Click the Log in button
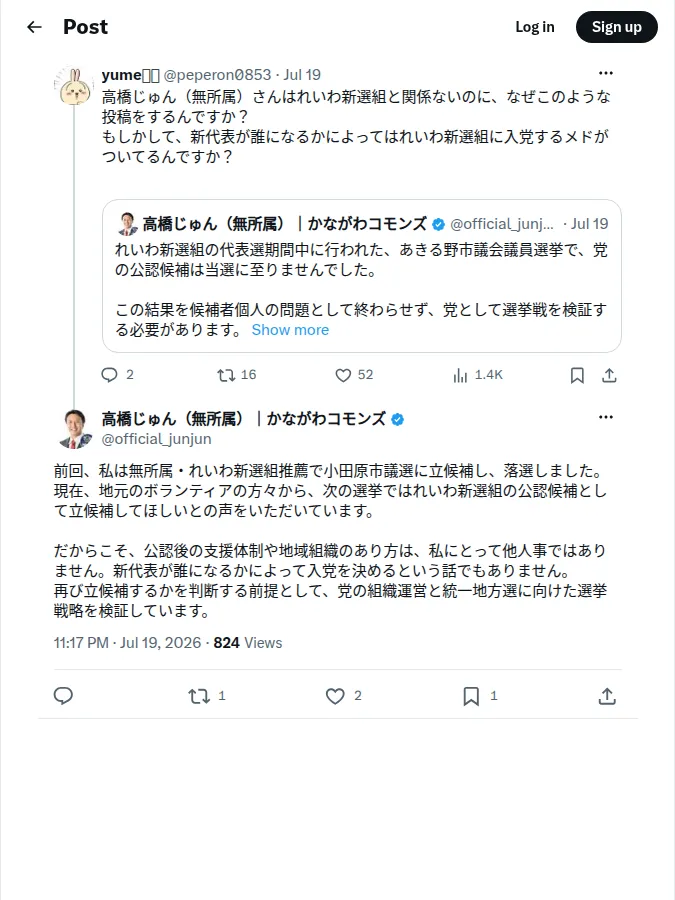This screenshot has width=675, height=900. (x=534, y=27)
